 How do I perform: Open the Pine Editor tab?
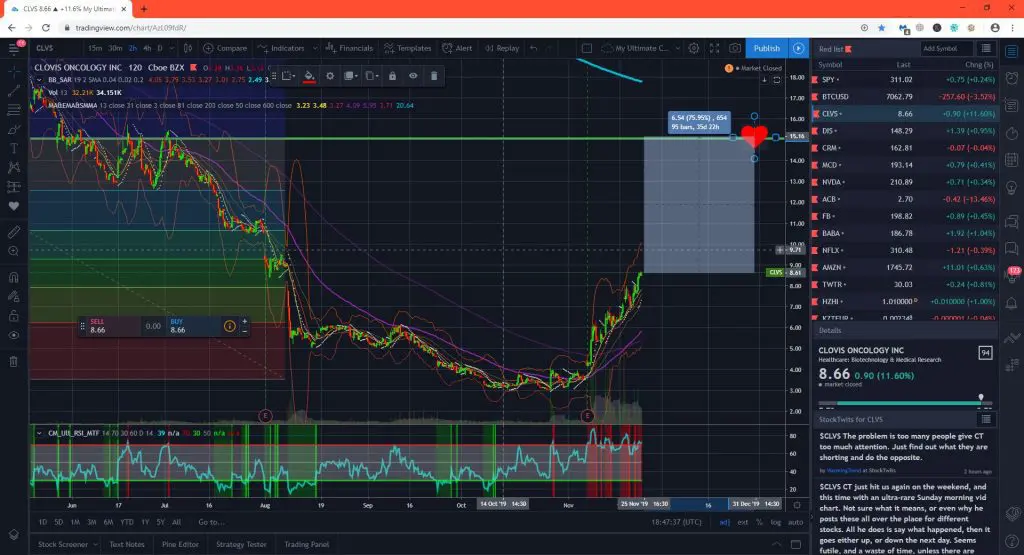(x=180, y=545)
